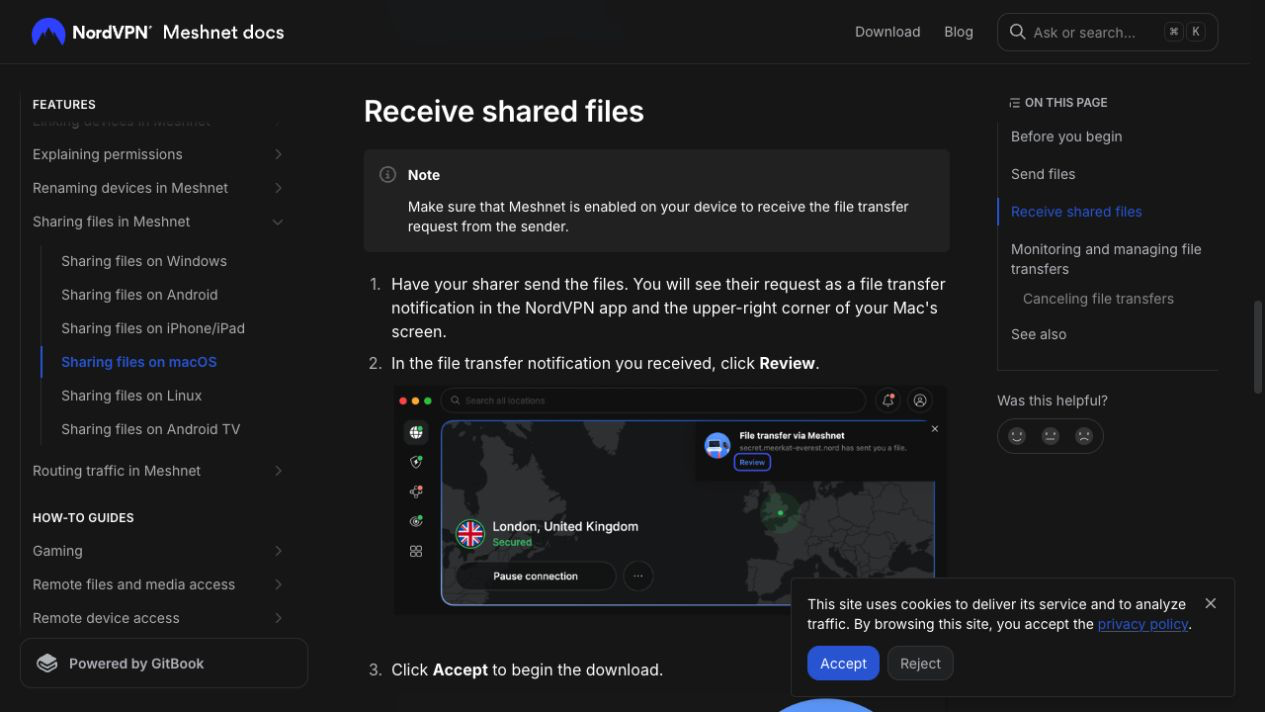Click the search magnifier icon
1265x712 pixels.
pyautogui.click(x=1017, y=32)
